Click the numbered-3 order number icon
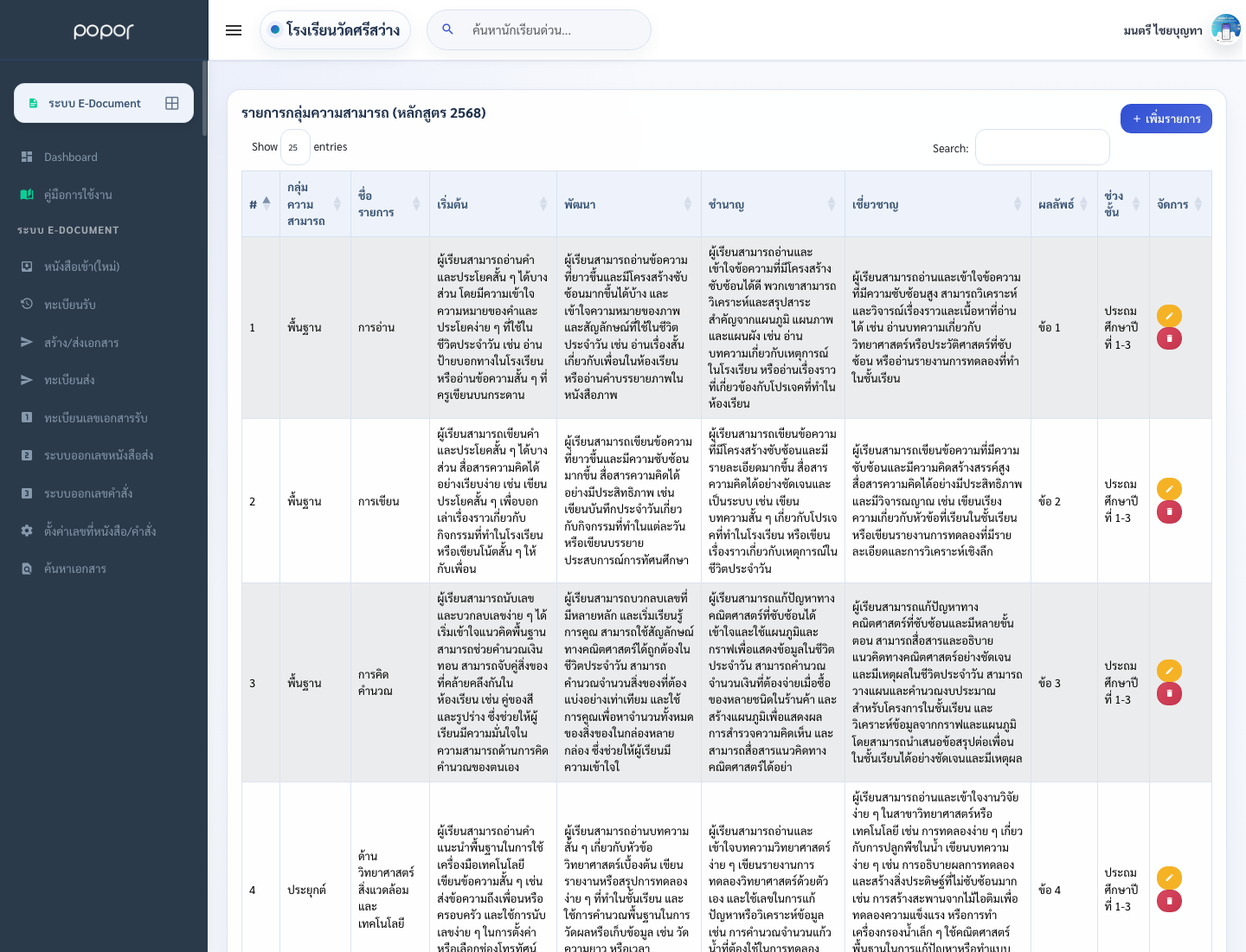 [x=27, y=493]
